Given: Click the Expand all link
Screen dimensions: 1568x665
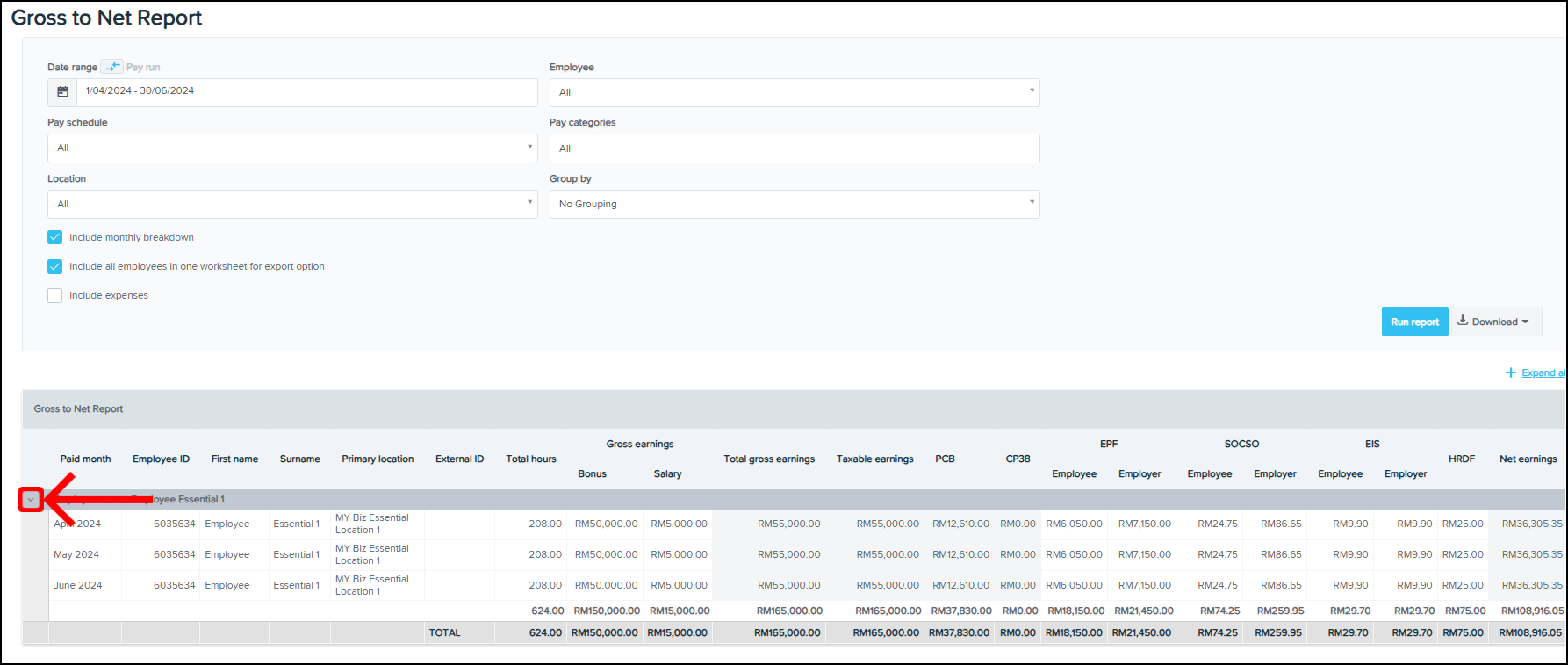Looking at the screenshot, I should 1543,372.
